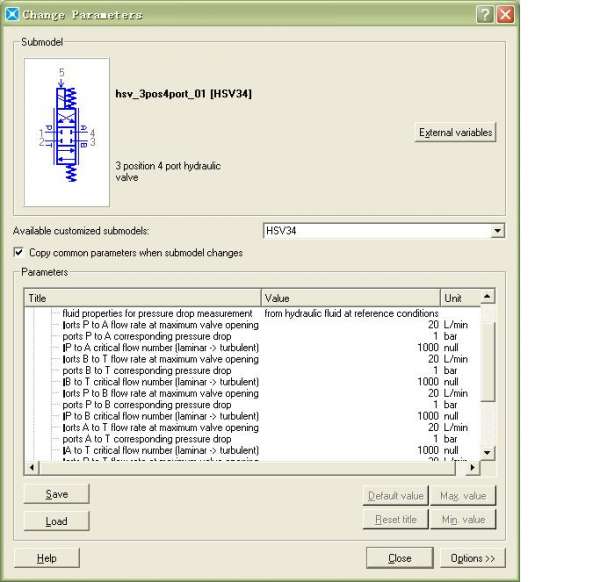Image resolution: width=600 pixels, height=582 pixels.
Task: Click the Value column header
Action: [350, 298]
